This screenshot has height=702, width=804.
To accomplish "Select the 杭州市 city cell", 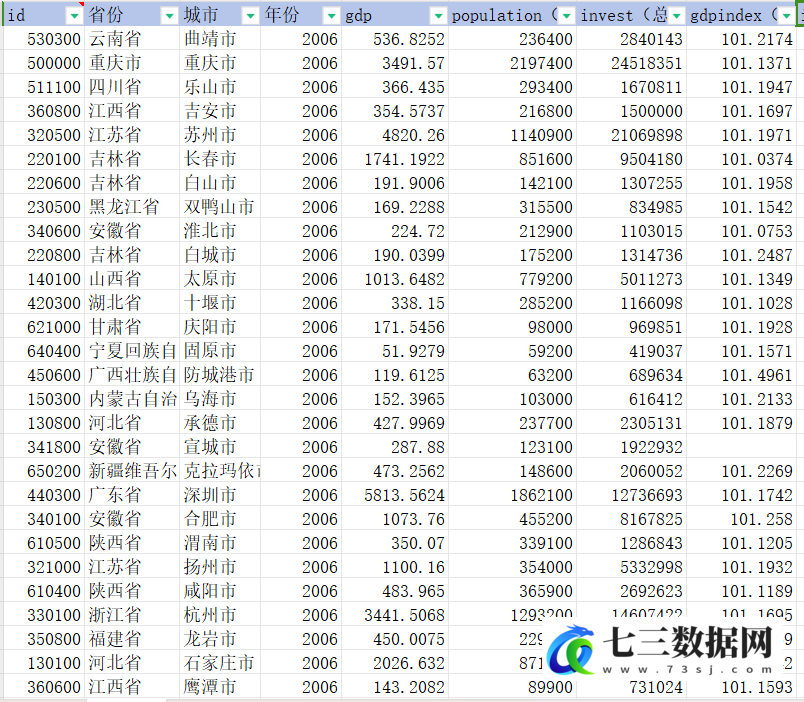I will 220,615.
